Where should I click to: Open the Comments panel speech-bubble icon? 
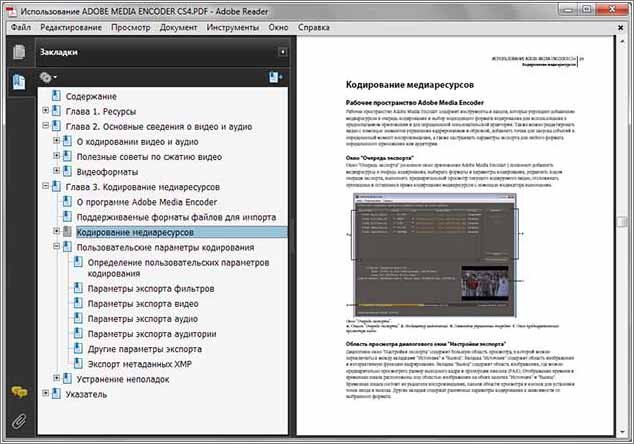19,392
